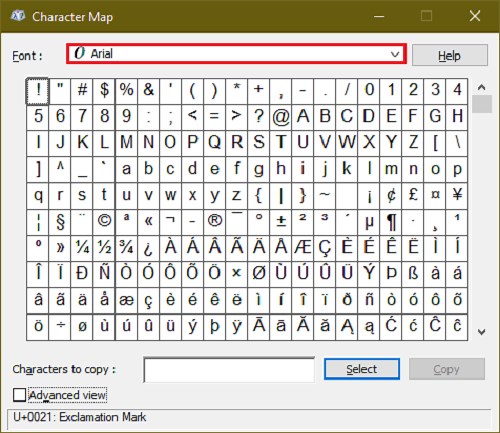The height and width of the screenshot is (433, 500).
Task: Select the capital Ç with cedilla
Action: (325, 248)
